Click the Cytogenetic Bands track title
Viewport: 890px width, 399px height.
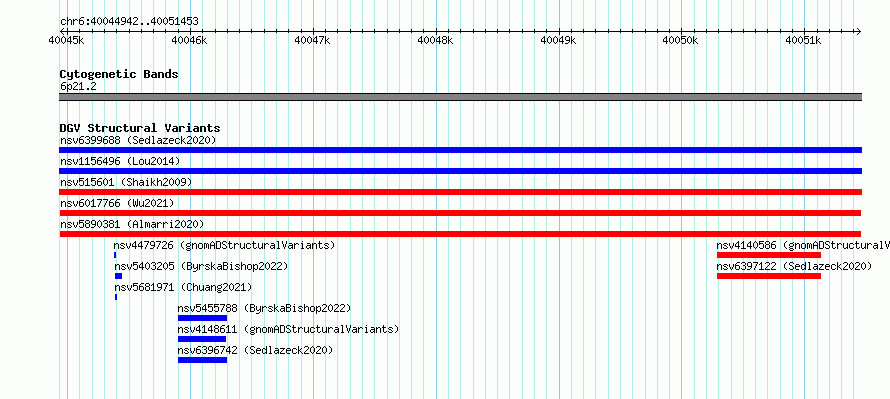point(119,74)
